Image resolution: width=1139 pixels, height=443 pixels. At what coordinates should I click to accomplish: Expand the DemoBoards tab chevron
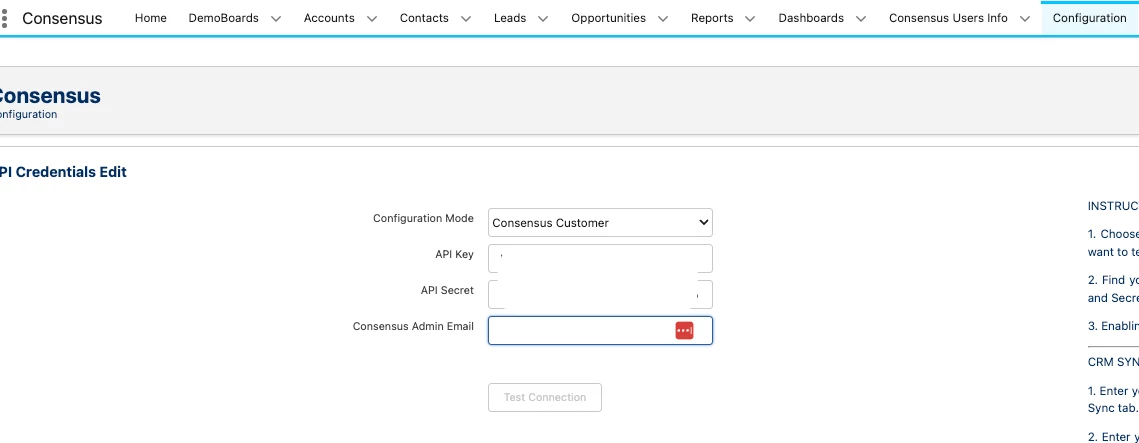pyautogui.click(x=276, y=18)
